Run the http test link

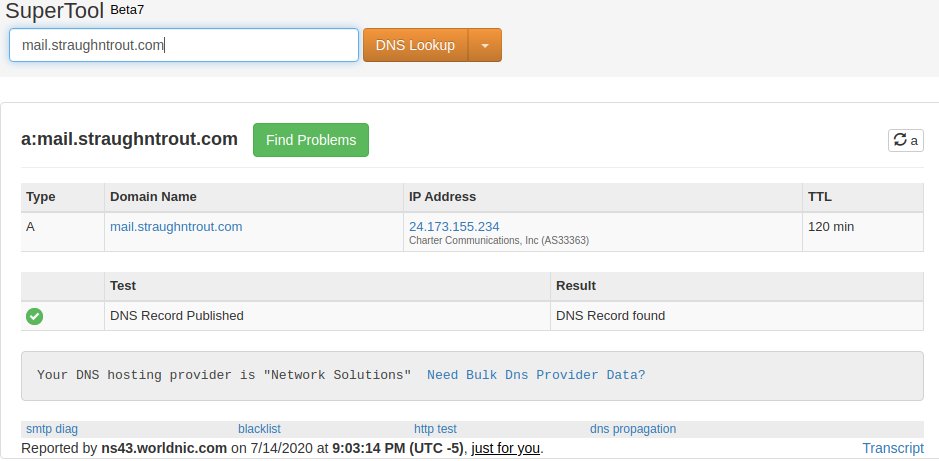pos(435,429)
